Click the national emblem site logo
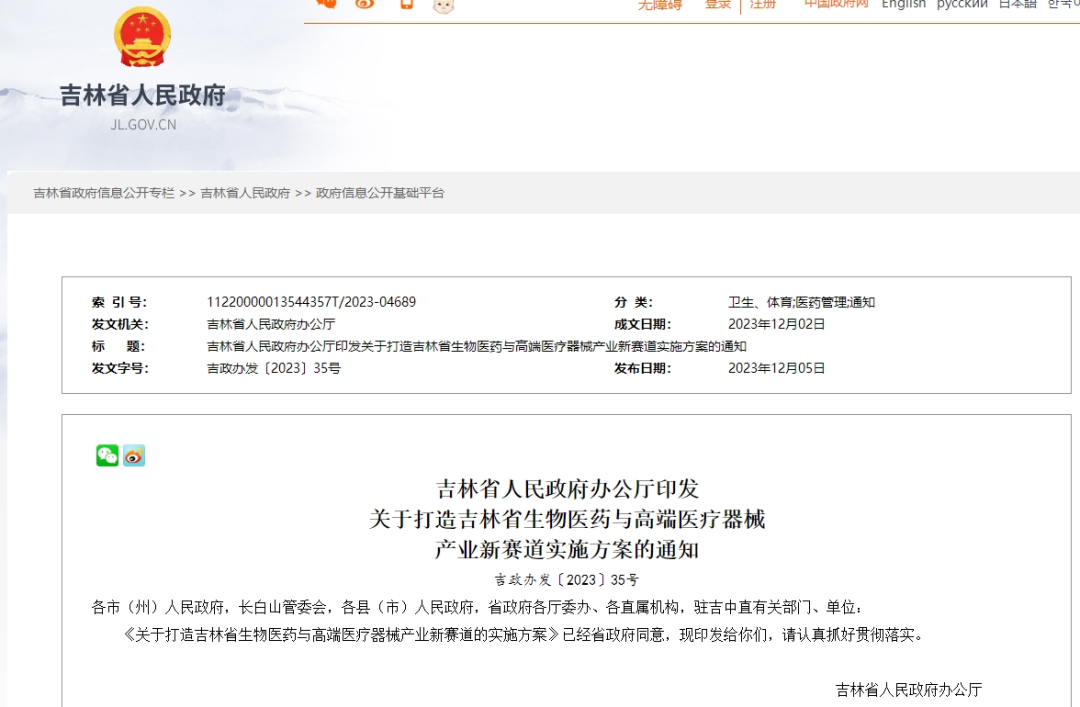The height and width of the screenshot is (707, 1080). (142, 35)
